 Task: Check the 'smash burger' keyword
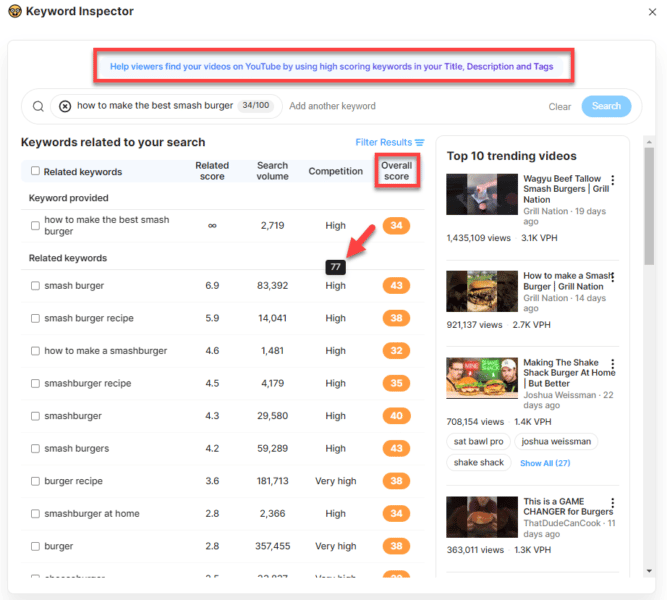(x=35, y=286)
